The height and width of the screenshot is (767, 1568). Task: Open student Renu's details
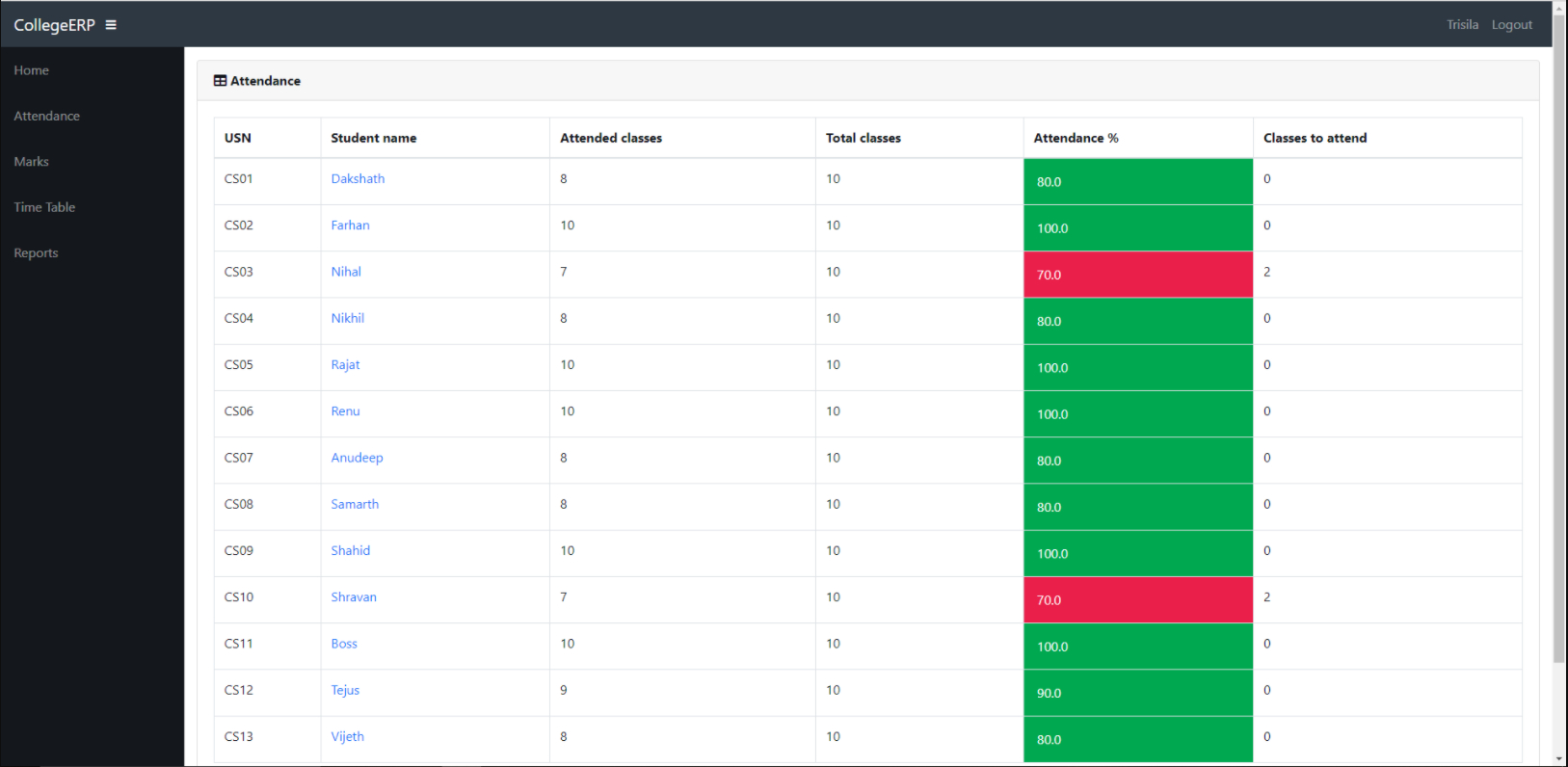pyautogui.click(x=345, y=411)
